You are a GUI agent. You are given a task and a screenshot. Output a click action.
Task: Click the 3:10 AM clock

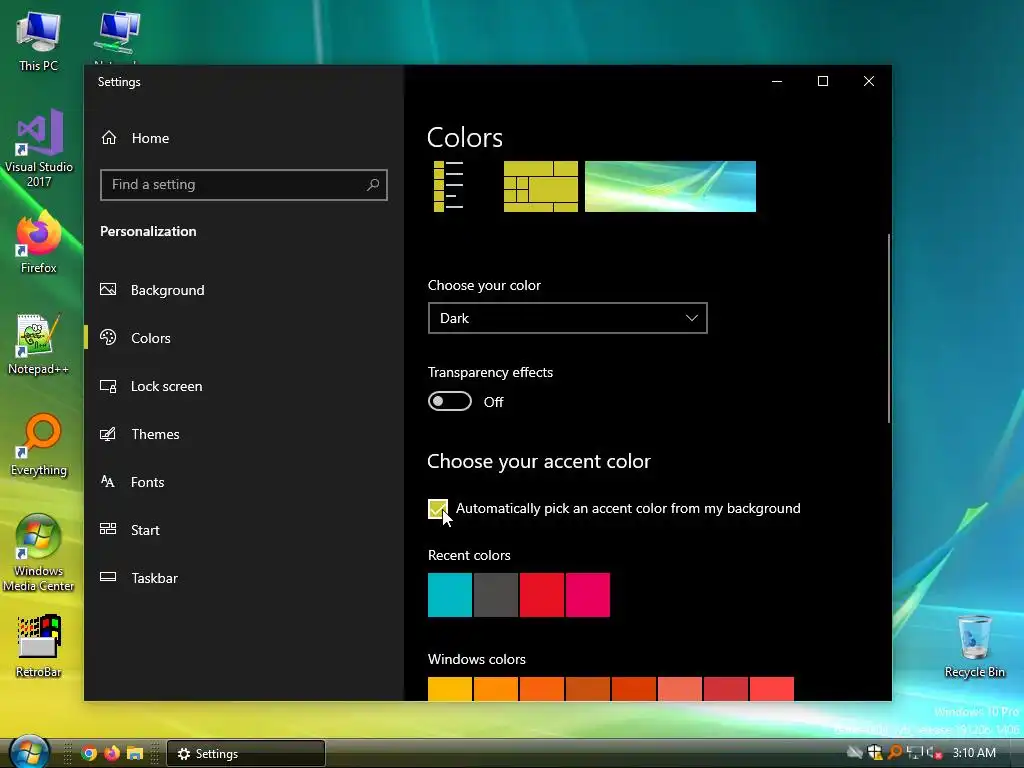pos(974,753)
